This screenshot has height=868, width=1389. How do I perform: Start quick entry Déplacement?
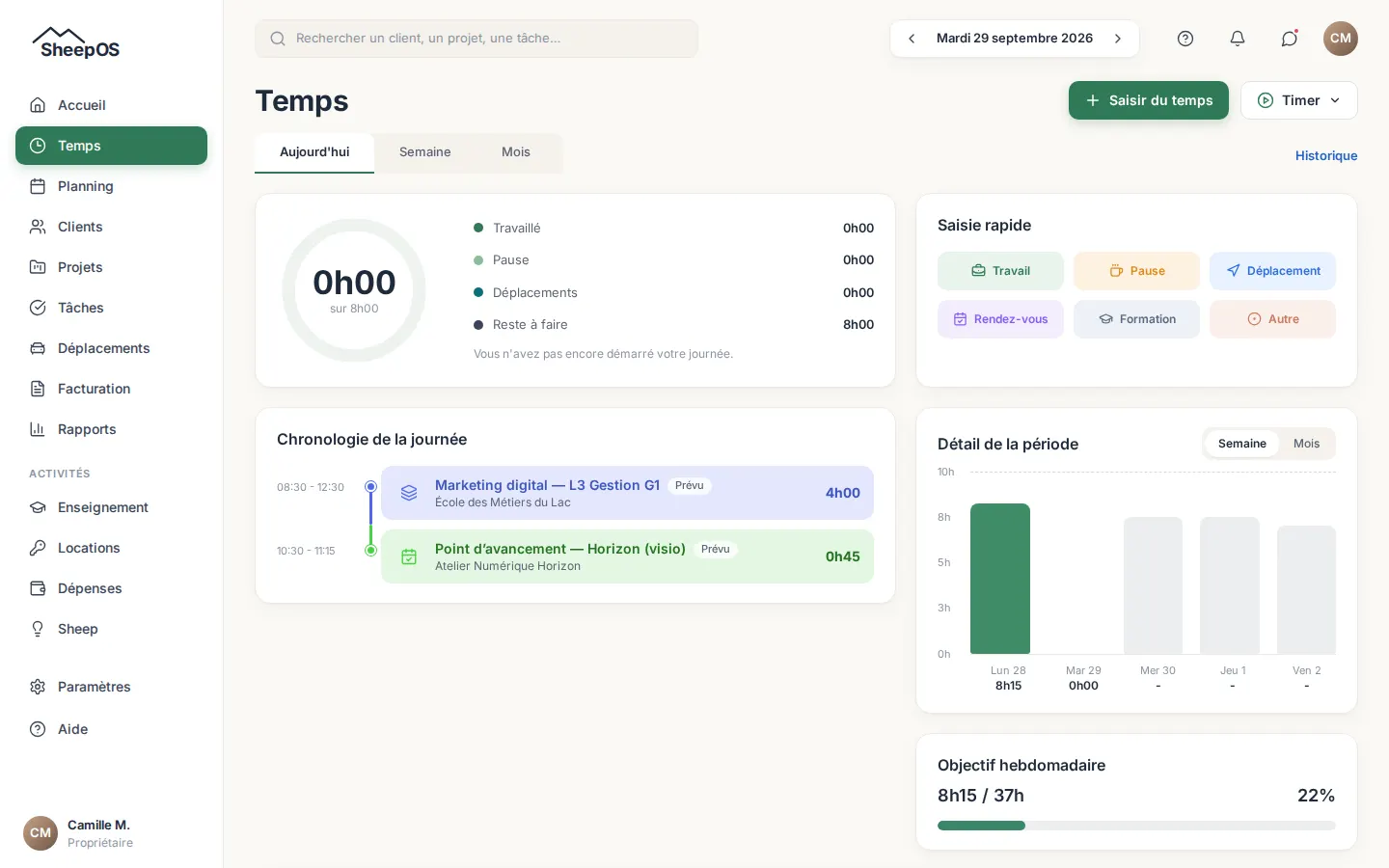point(1272,271)
